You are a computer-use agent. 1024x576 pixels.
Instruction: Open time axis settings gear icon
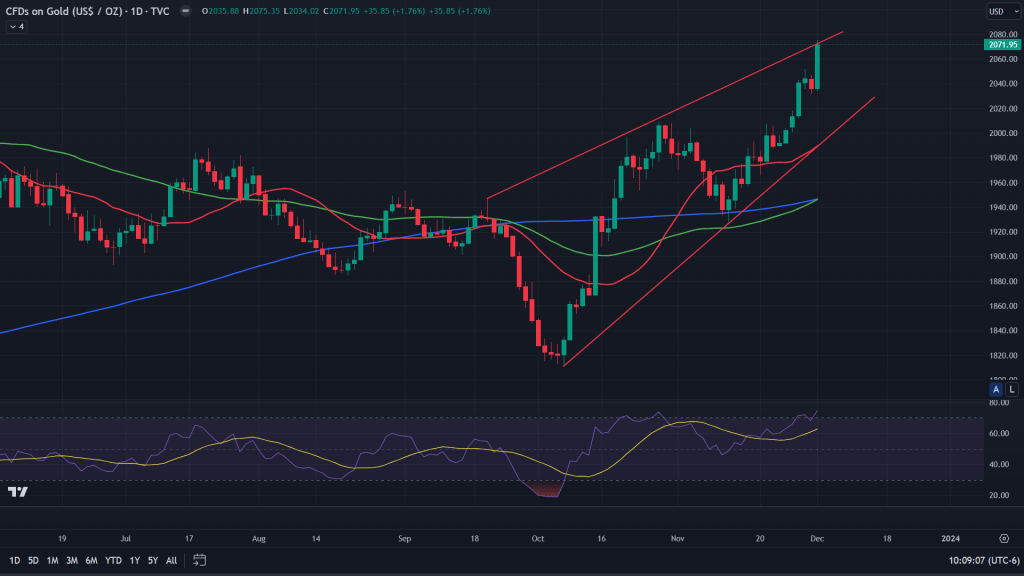(x=1003, y=537)
